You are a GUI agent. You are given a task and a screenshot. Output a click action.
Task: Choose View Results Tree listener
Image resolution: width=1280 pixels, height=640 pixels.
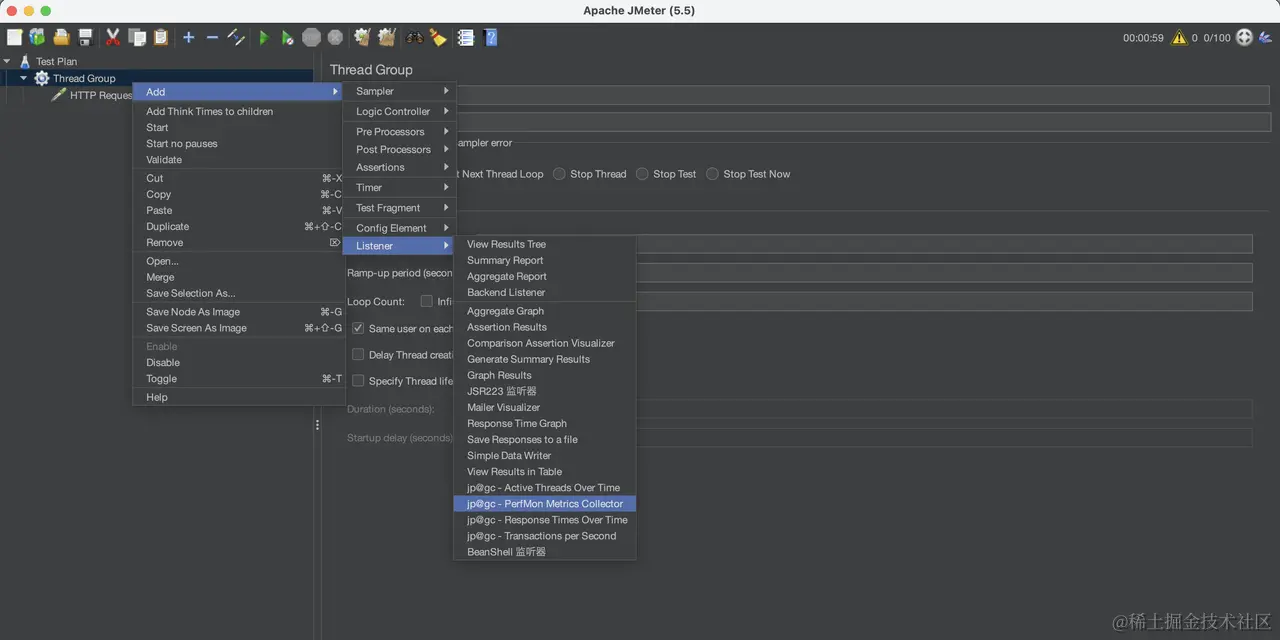pyautogui.click(x=545, y=244)
